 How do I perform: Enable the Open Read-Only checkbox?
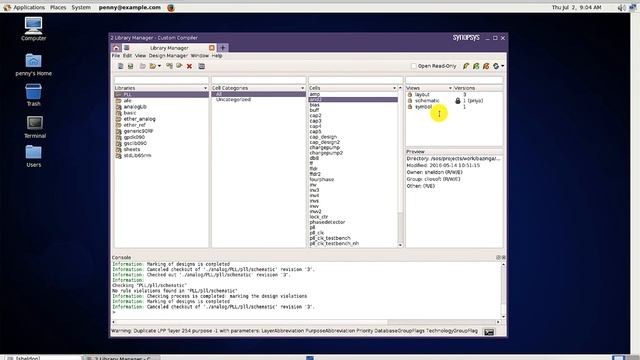[x=413, y=66]
